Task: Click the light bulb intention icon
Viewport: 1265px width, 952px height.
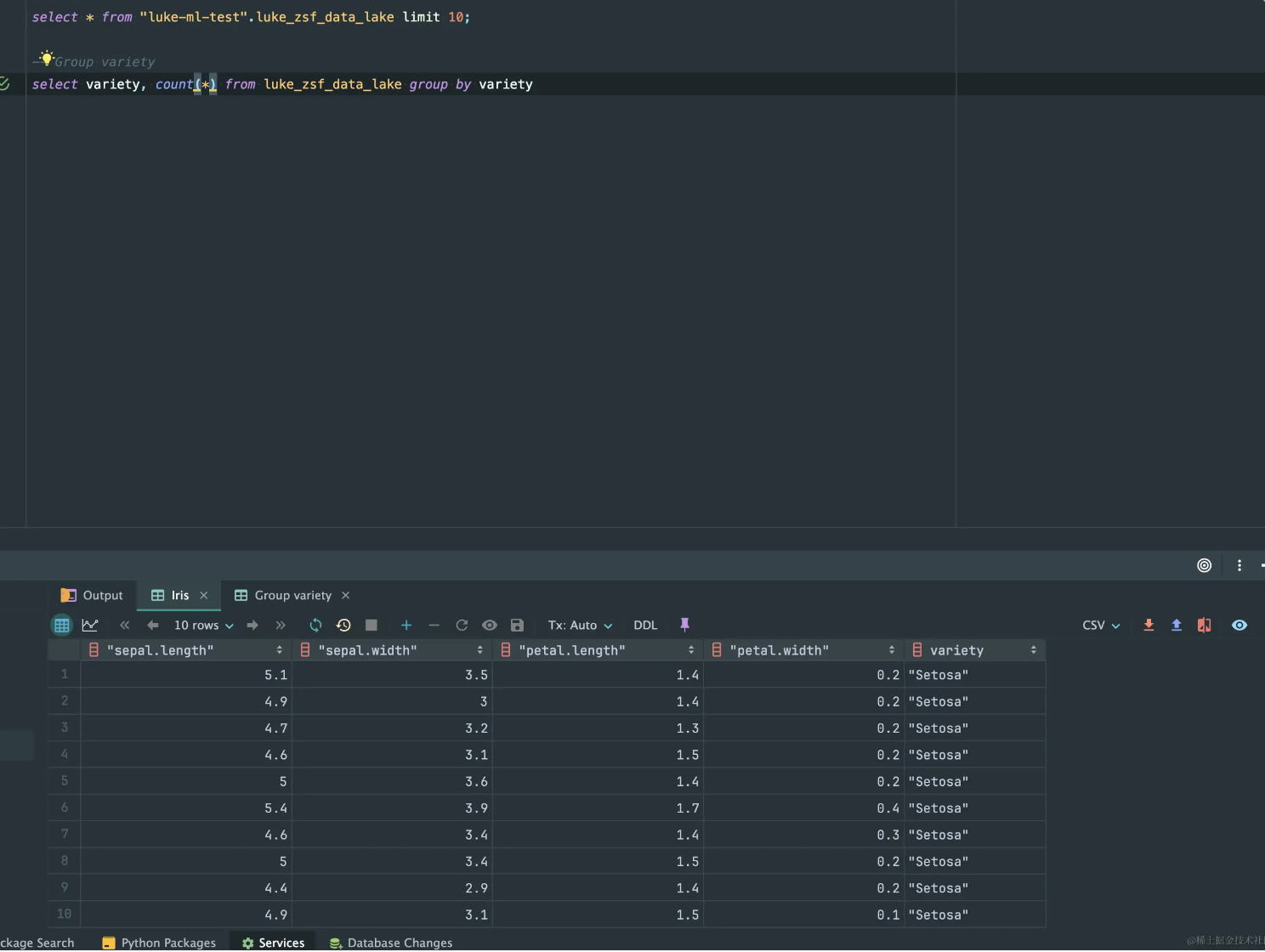Action: (x=47, y=59)
